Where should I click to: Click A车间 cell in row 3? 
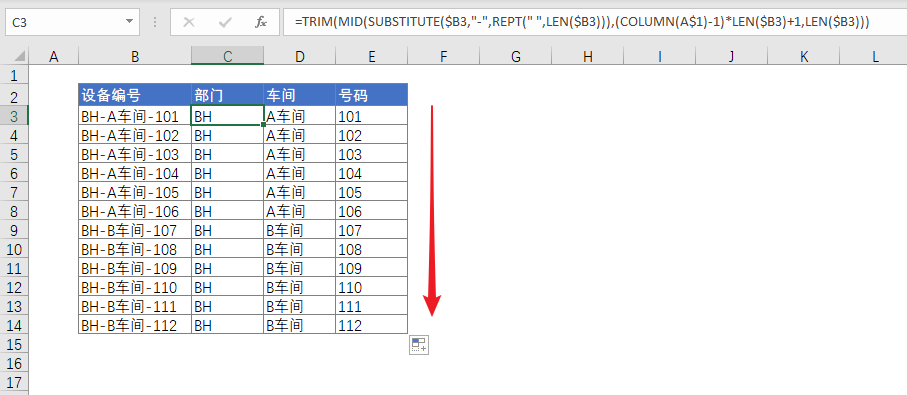(x=299, y=116)
